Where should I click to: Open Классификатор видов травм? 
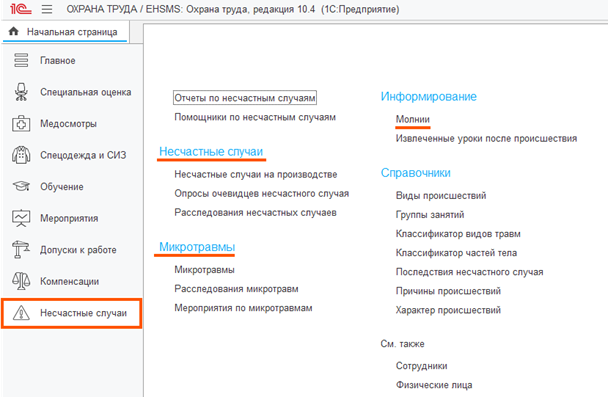pyautogui.click(x=458, y=234)
